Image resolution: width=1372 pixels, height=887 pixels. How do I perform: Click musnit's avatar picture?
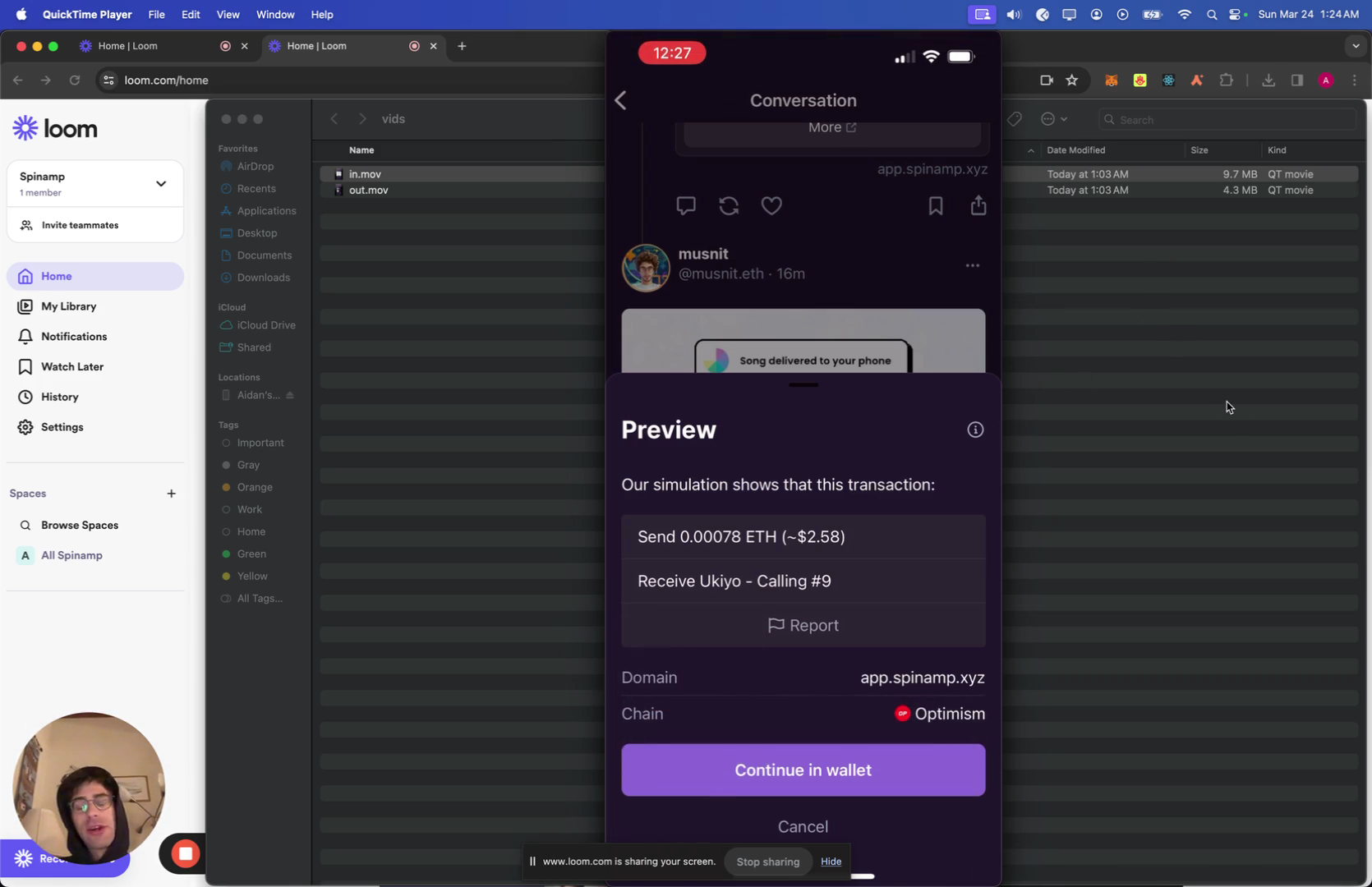pos(646,268)
